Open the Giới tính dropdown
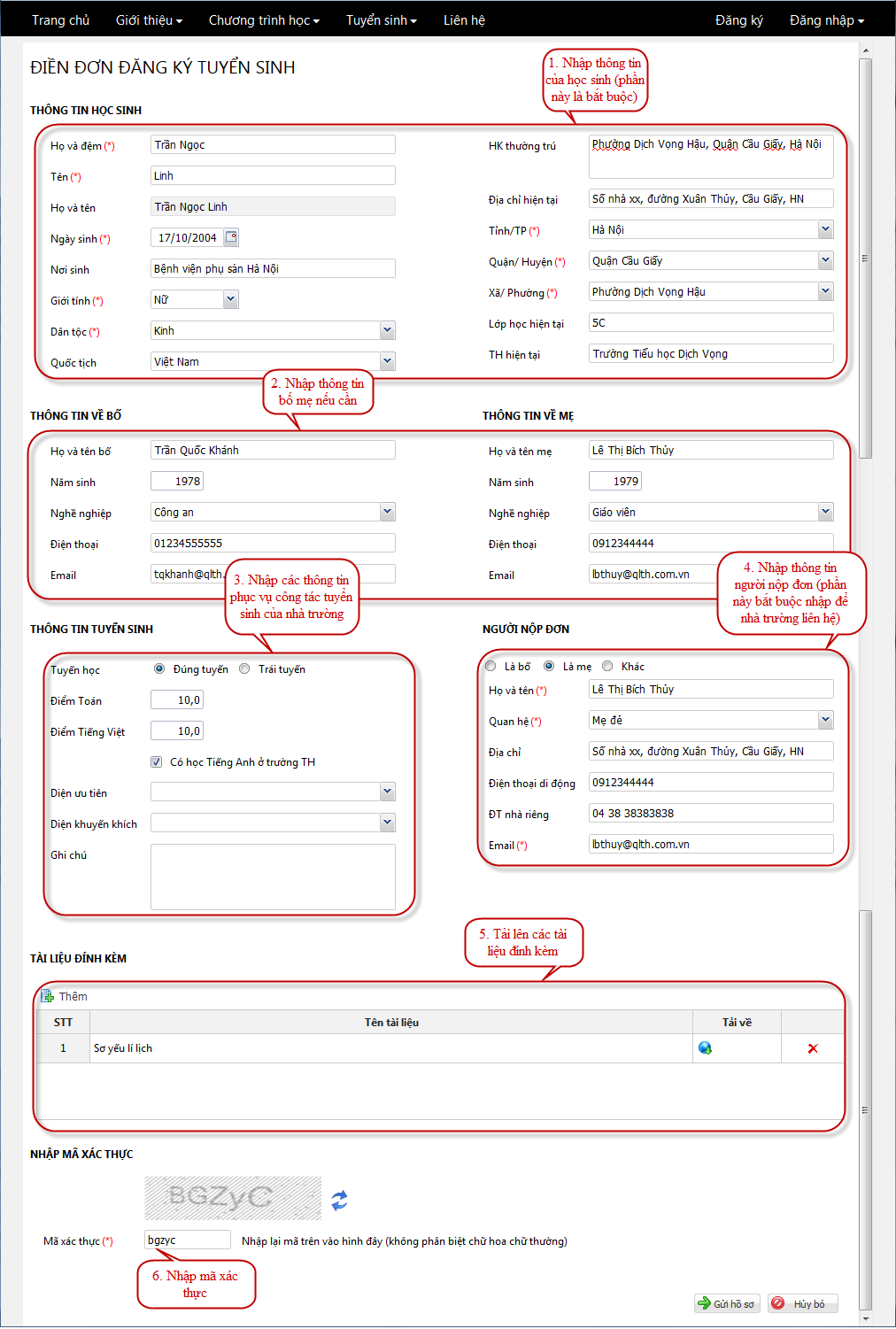 [x=231, y=299]
